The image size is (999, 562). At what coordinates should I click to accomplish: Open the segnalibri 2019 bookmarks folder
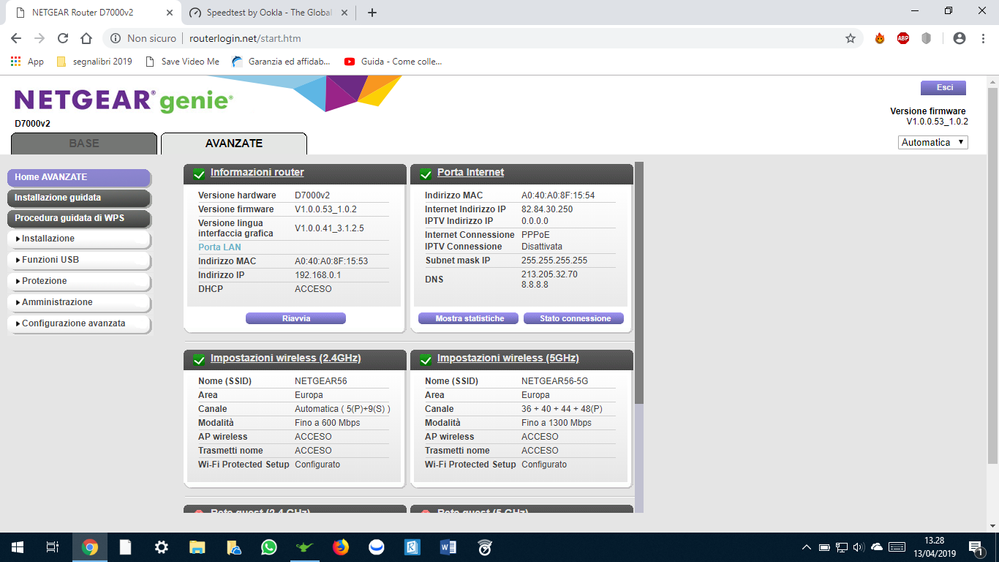[x=94, y=62]
